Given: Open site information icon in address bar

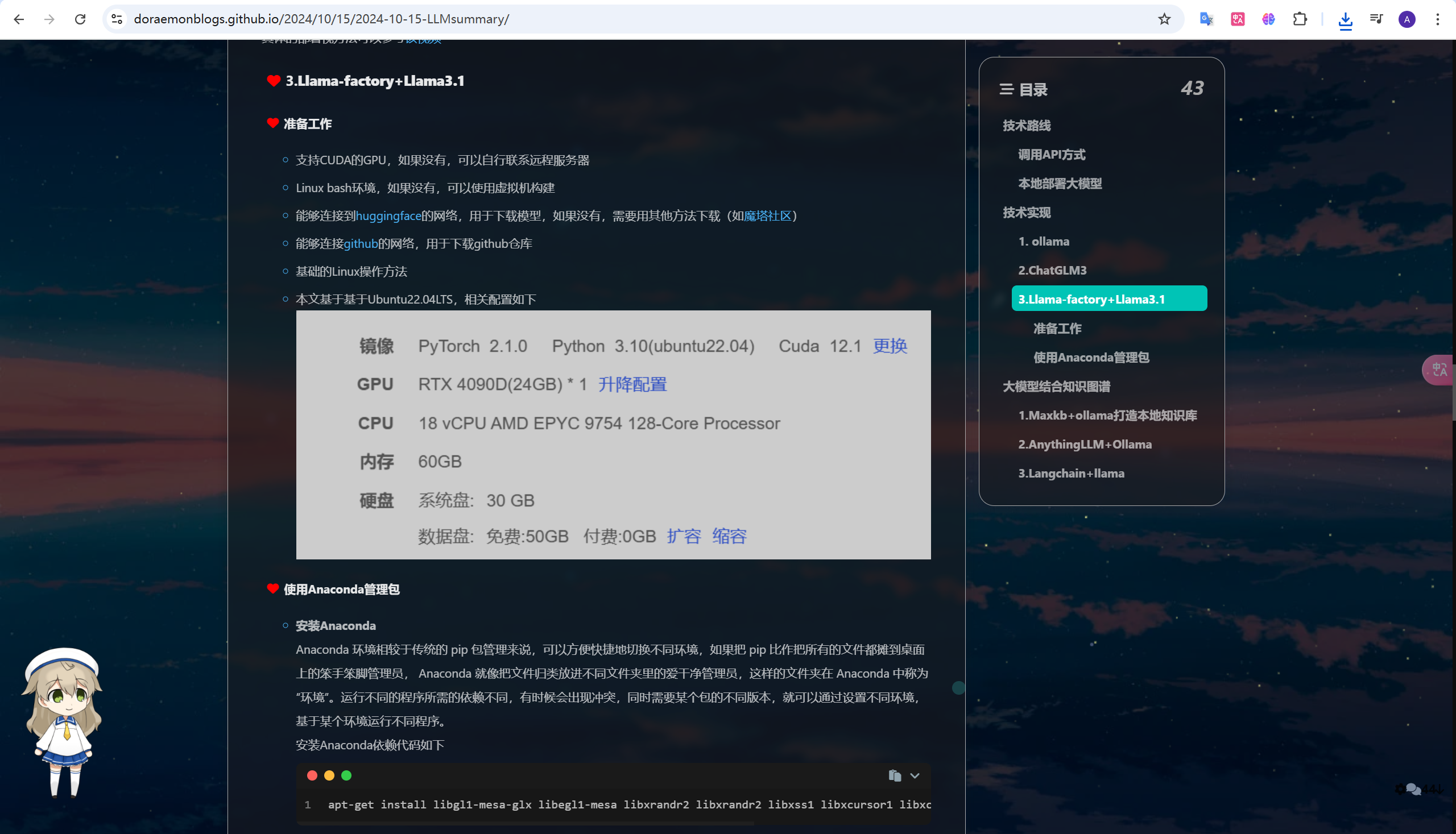Looking at the screenshot, I should (117, 19).
